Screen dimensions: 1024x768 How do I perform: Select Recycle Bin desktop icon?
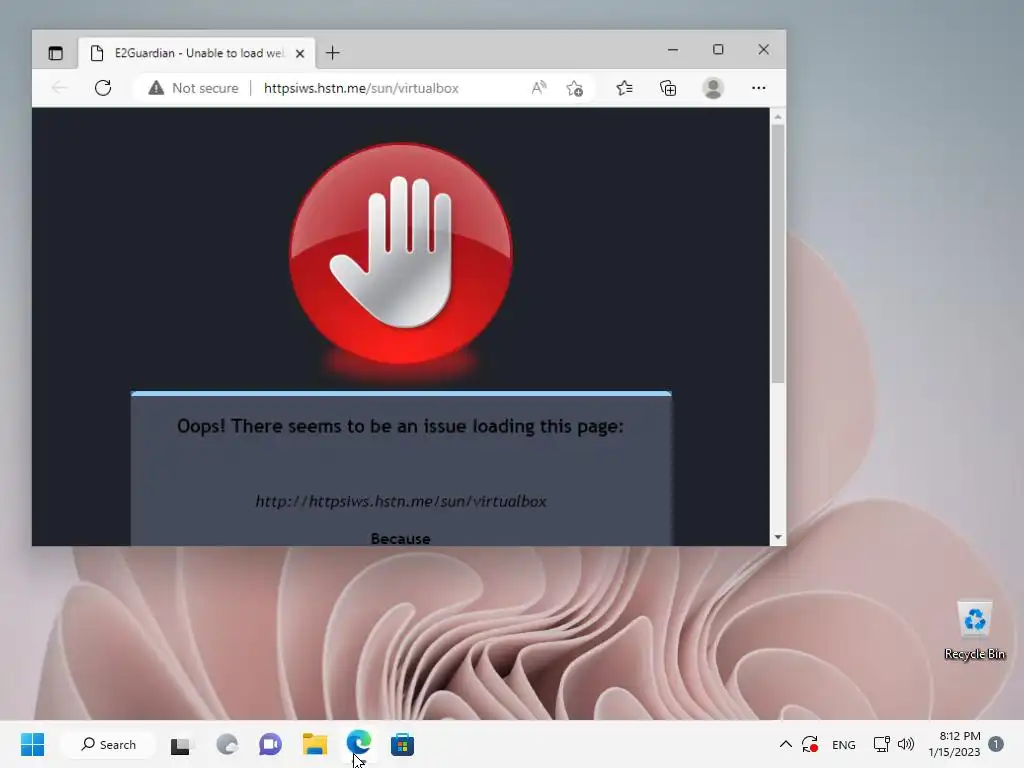974,631
